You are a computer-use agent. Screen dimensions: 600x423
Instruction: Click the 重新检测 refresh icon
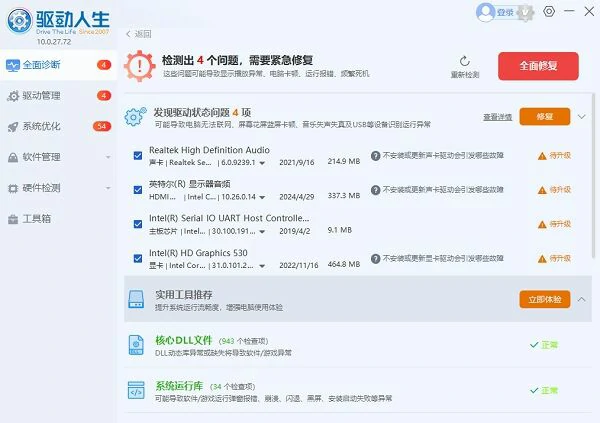tap(465, 61)
